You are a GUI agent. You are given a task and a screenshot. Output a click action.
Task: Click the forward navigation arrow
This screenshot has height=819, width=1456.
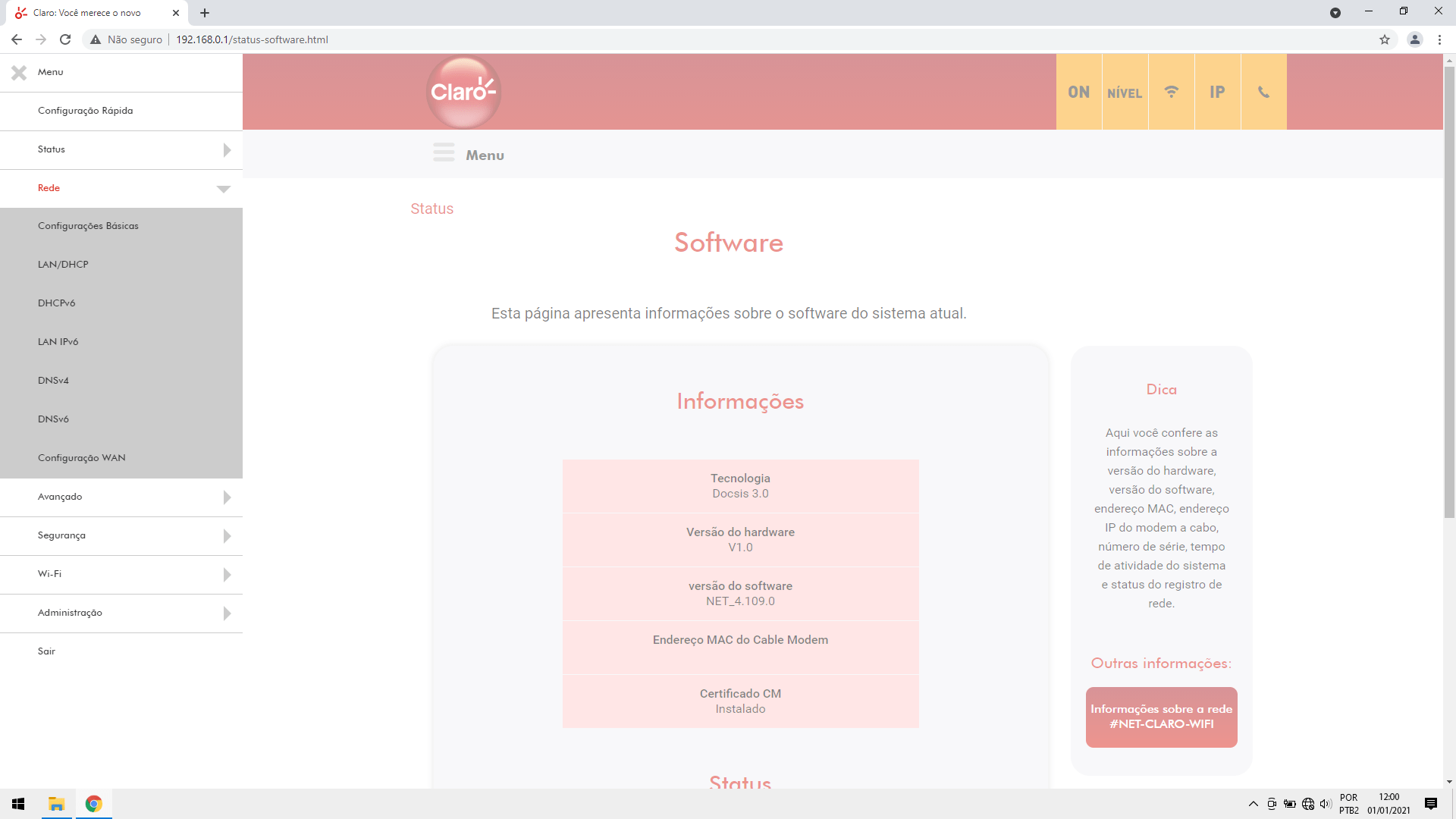[x=41, y=39]
